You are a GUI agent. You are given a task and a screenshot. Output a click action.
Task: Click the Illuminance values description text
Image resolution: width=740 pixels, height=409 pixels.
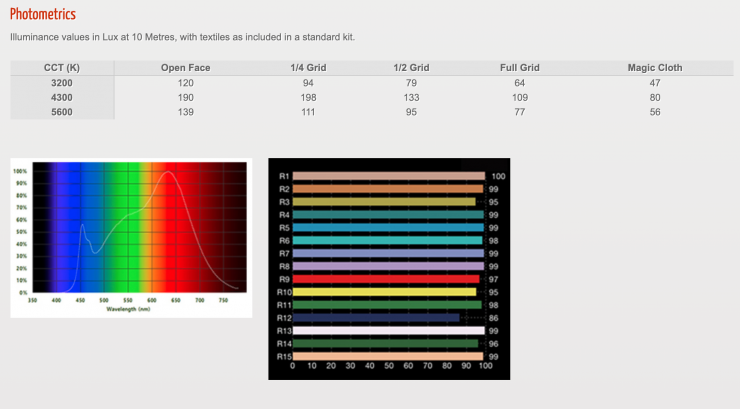click(182, 37)
